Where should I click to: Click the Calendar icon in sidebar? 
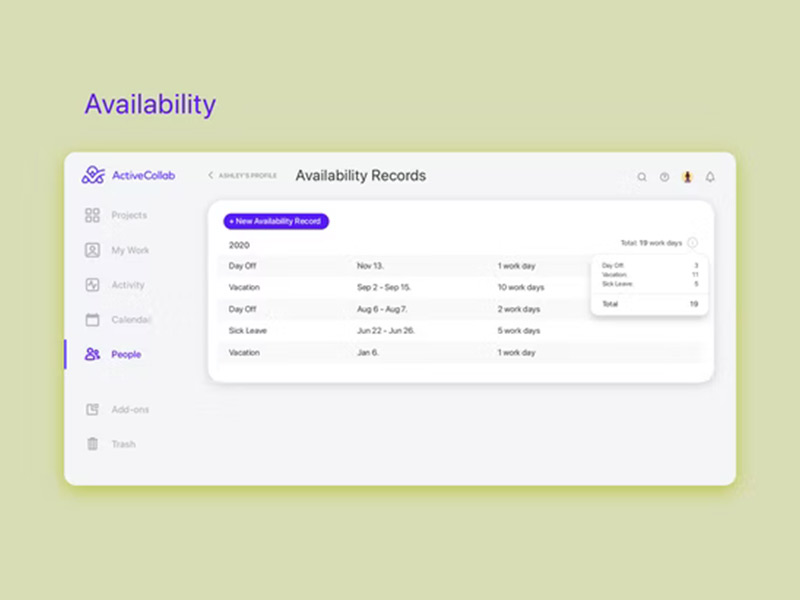pos(92,320)
